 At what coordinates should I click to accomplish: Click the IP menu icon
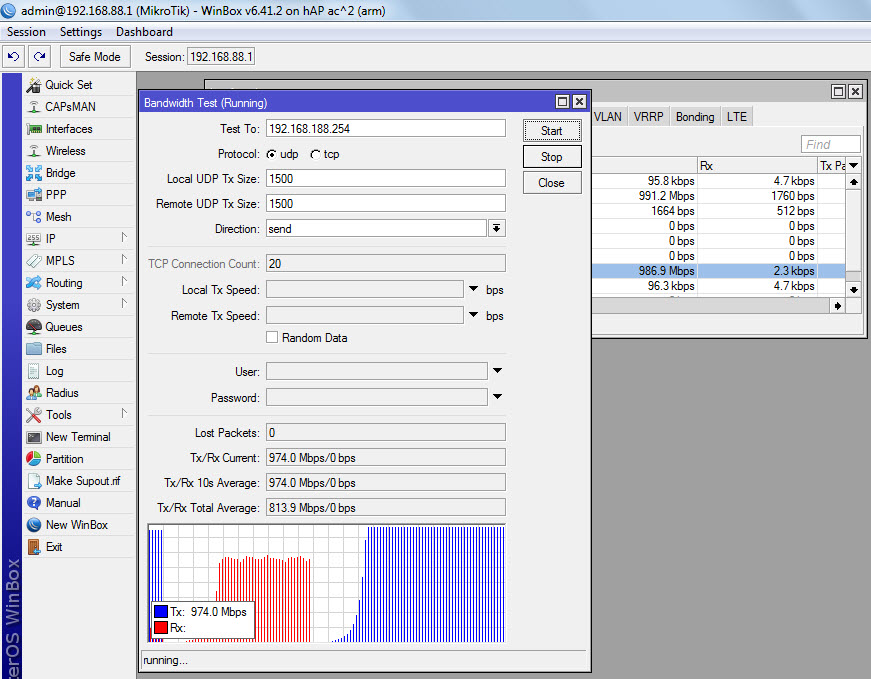[34, 239]
